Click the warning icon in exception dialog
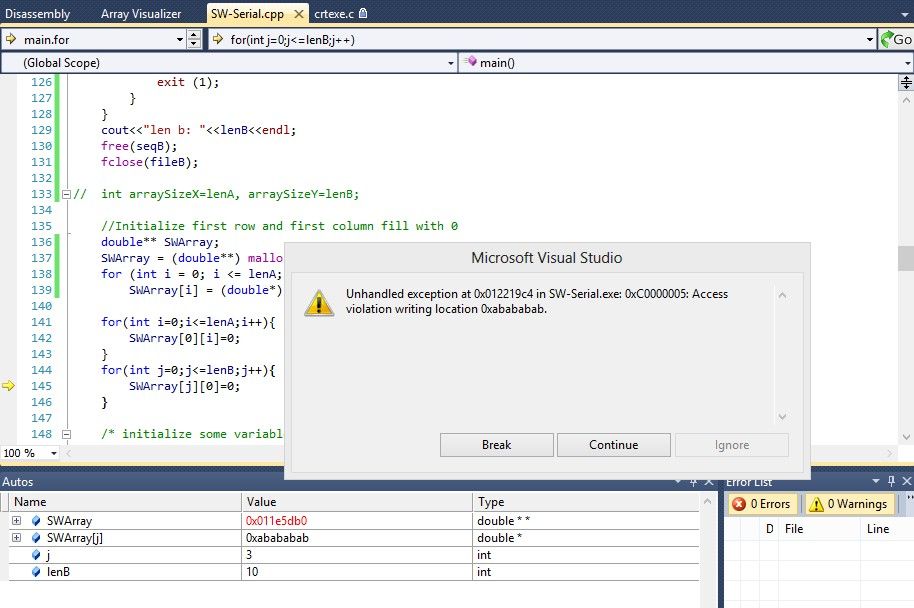914x608 pixels. coord(319,303)
